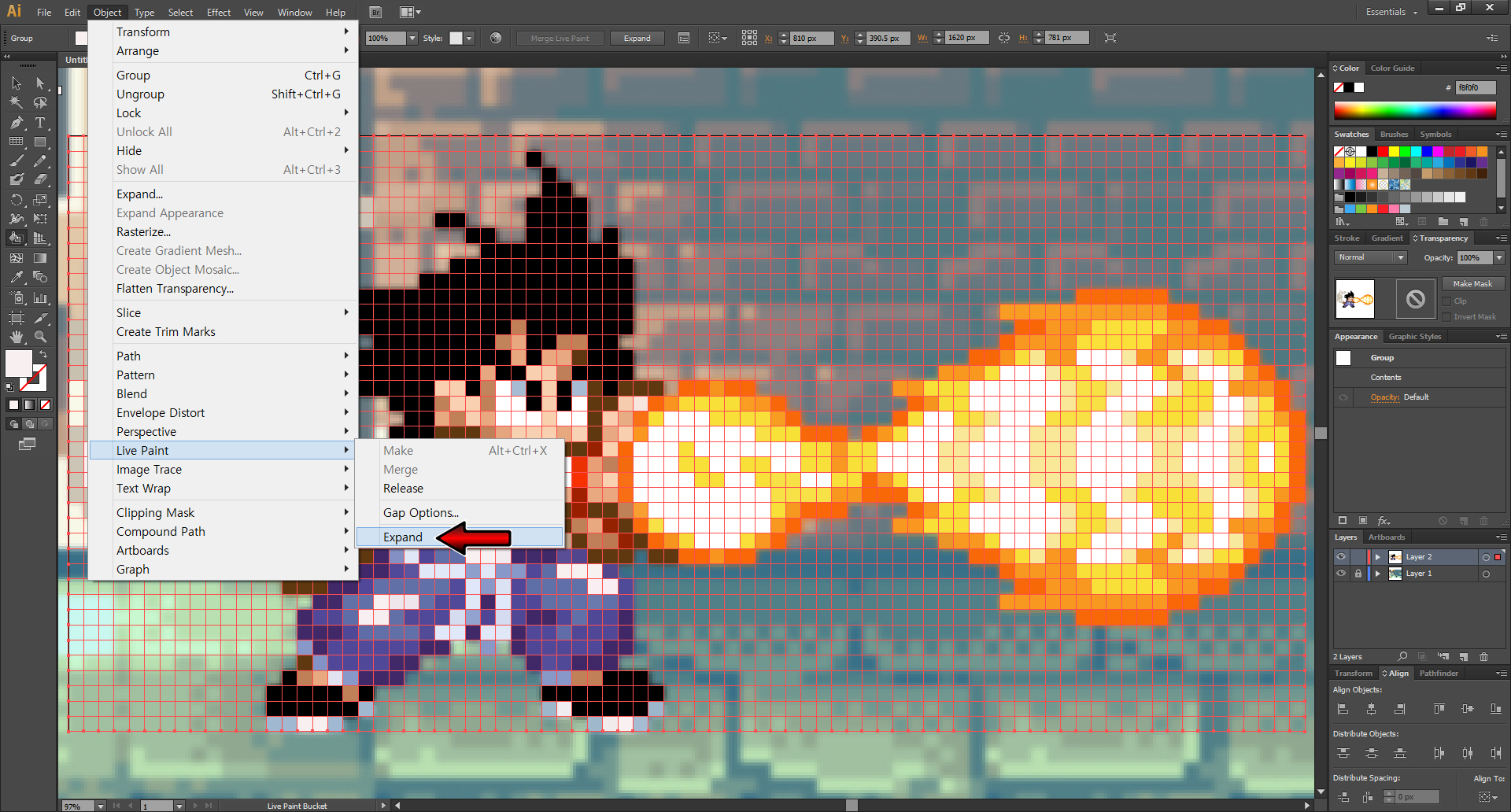Toggle the lock on Layer 1
Viewport: 1511px width, 812px height.
tap(1358, 574)
